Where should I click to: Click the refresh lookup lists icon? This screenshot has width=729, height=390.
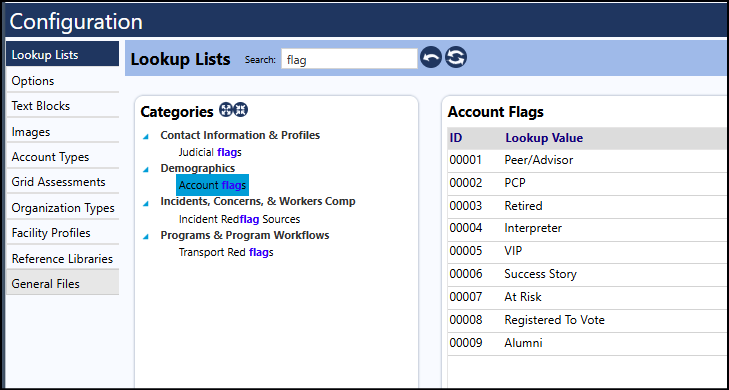[456, 58]
